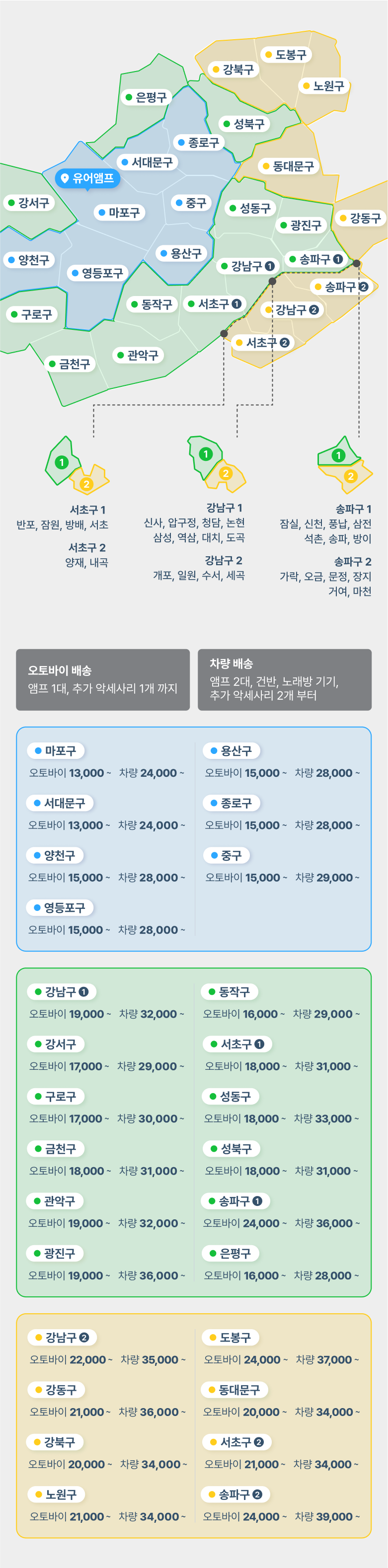The image size is (388, 1568).
Task: Click the 동작구 tag in green price list
Action: [x=229, y=991]
